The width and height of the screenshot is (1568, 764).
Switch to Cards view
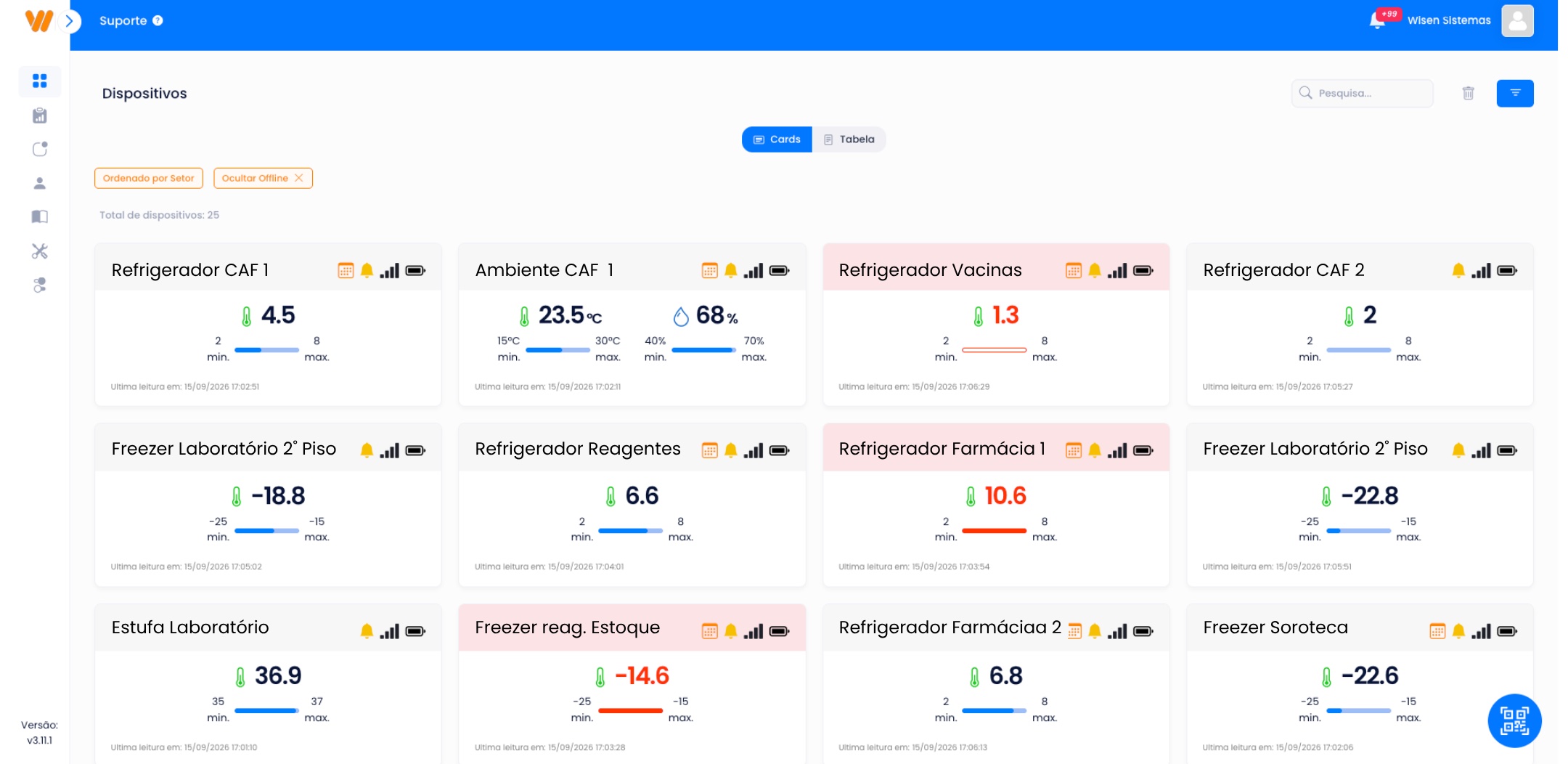click(777, 139)
